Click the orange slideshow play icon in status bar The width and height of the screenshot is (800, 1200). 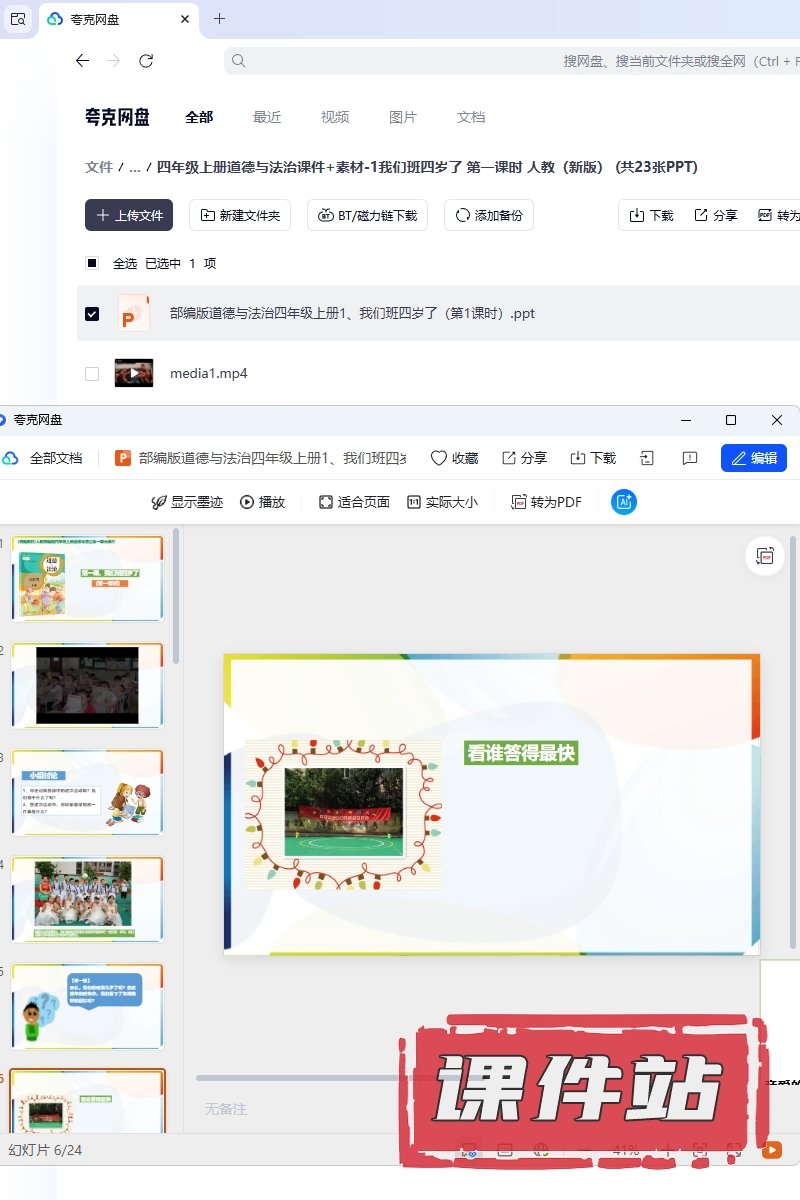[x=772, y=1150]
